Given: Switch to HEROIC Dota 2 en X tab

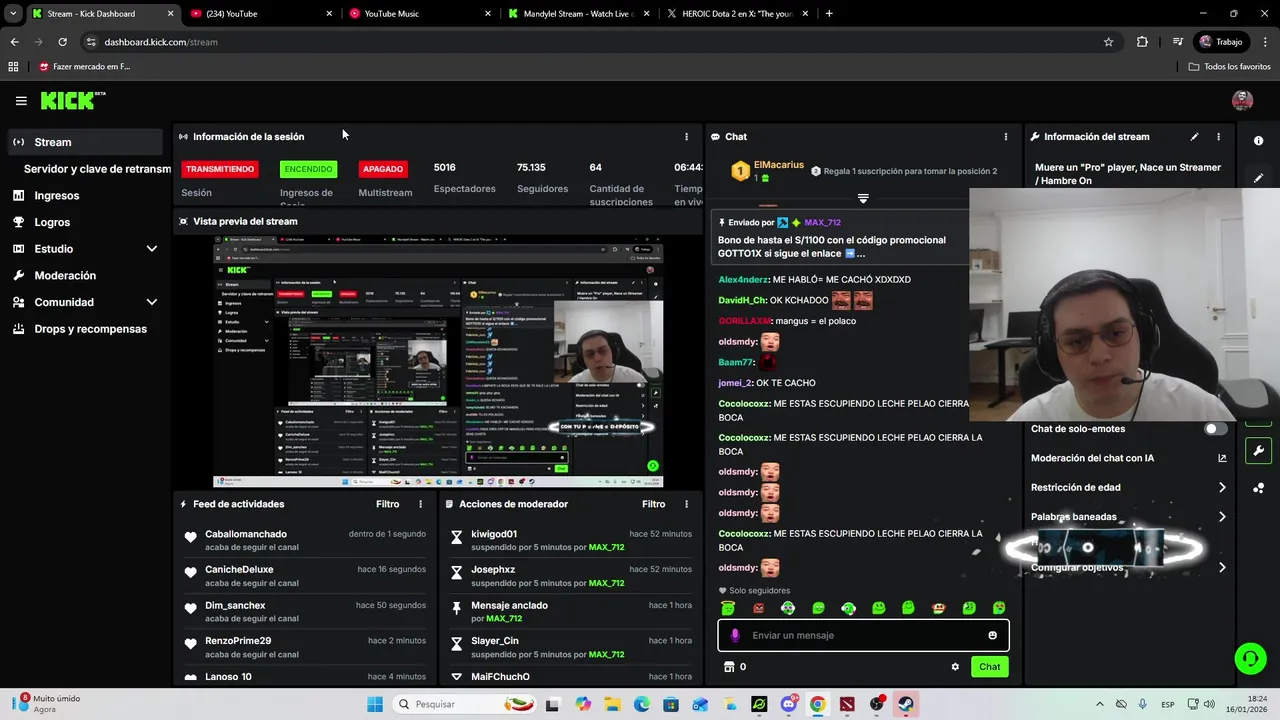Looking at the screenshot, I should point(737,14).
